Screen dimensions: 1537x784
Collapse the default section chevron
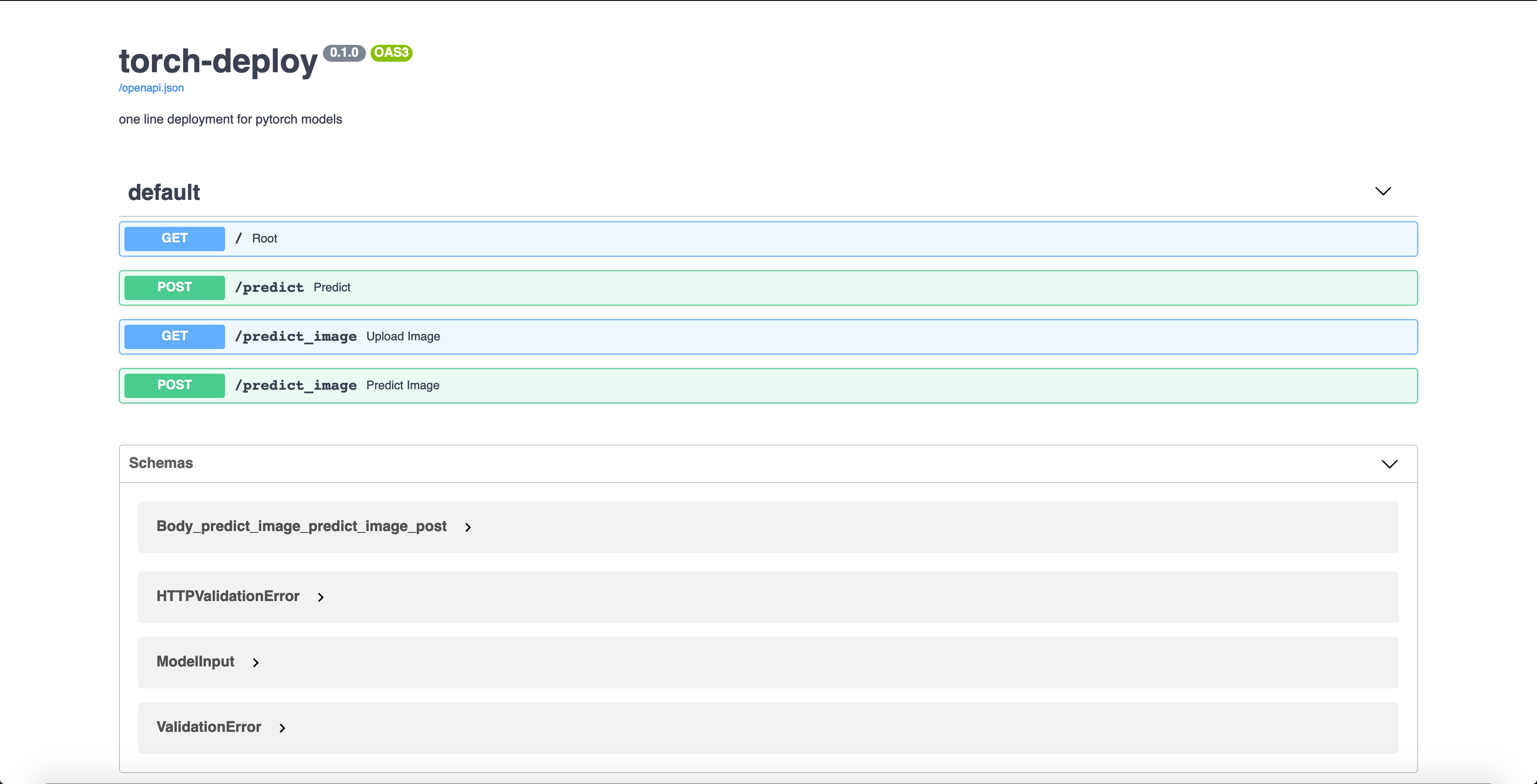tap(1382, 192)
